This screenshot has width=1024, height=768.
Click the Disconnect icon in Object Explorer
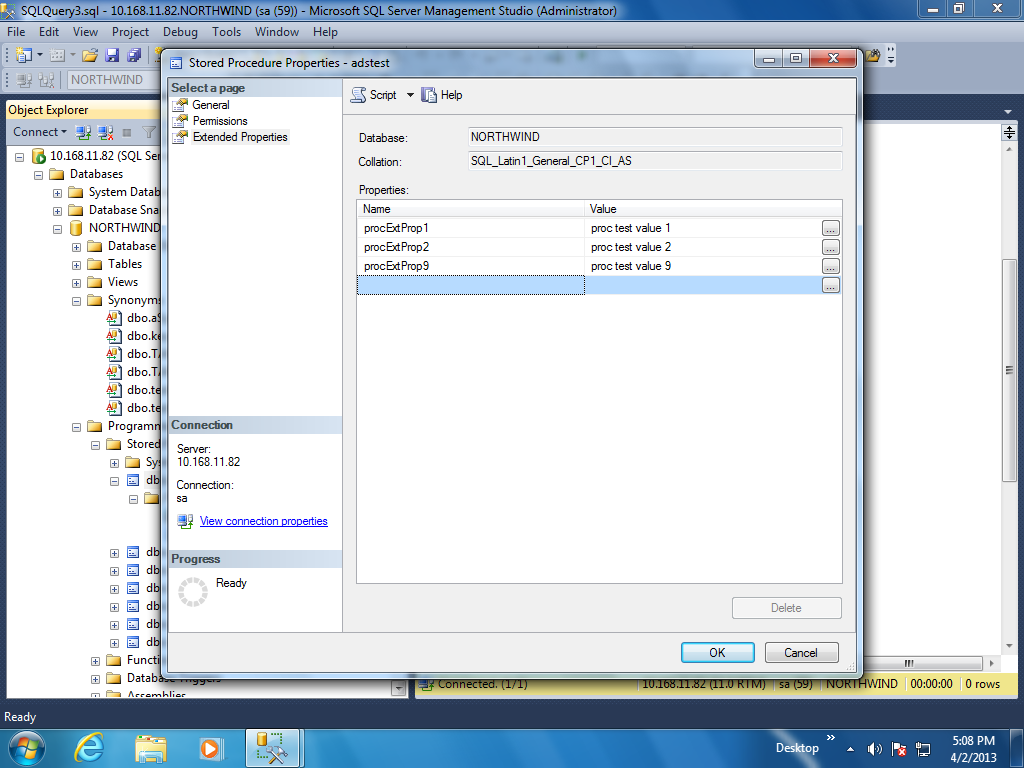tap(105, 133)
